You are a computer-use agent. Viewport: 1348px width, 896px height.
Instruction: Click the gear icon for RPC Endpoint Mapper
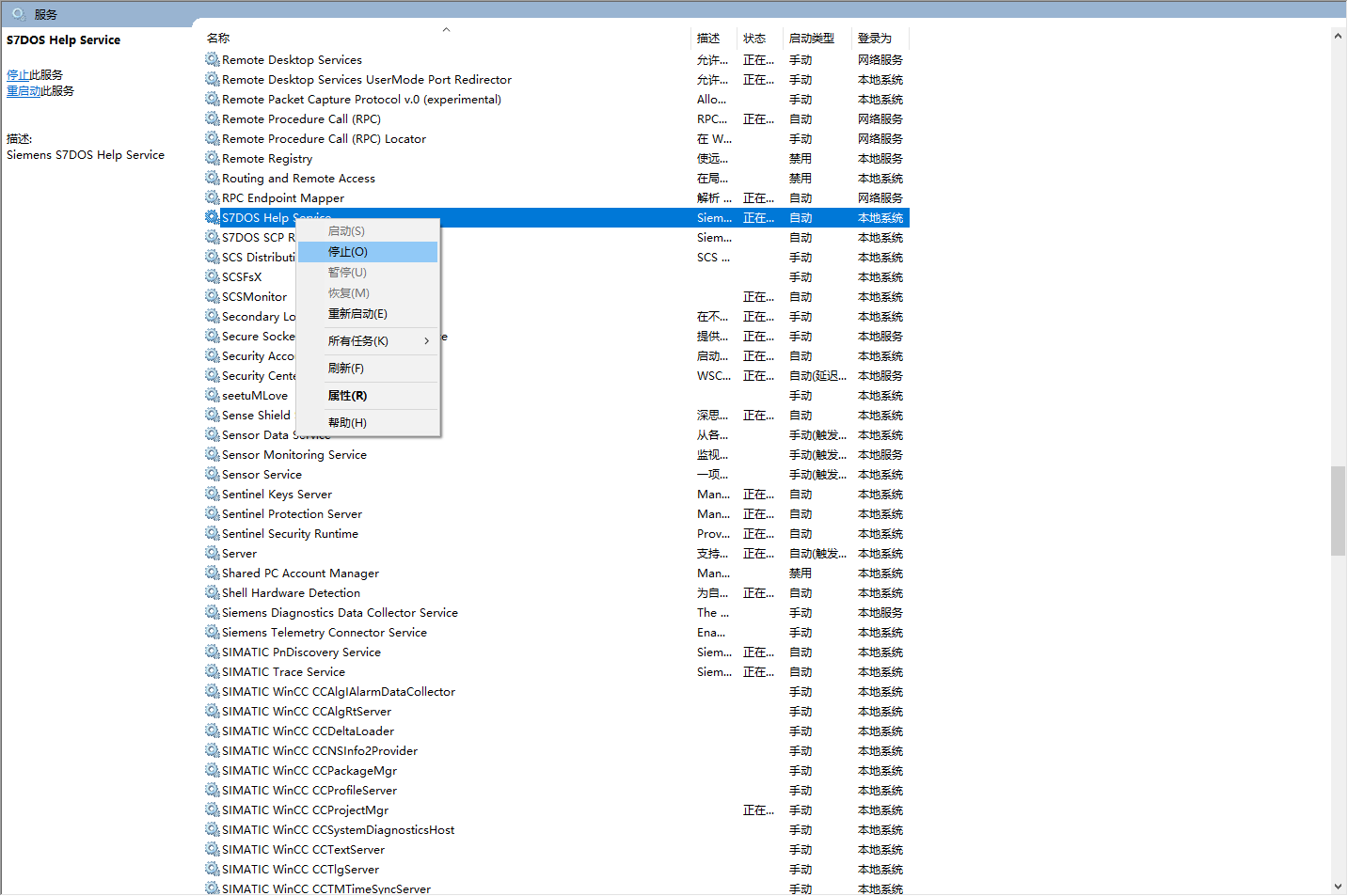click(213, 197)
